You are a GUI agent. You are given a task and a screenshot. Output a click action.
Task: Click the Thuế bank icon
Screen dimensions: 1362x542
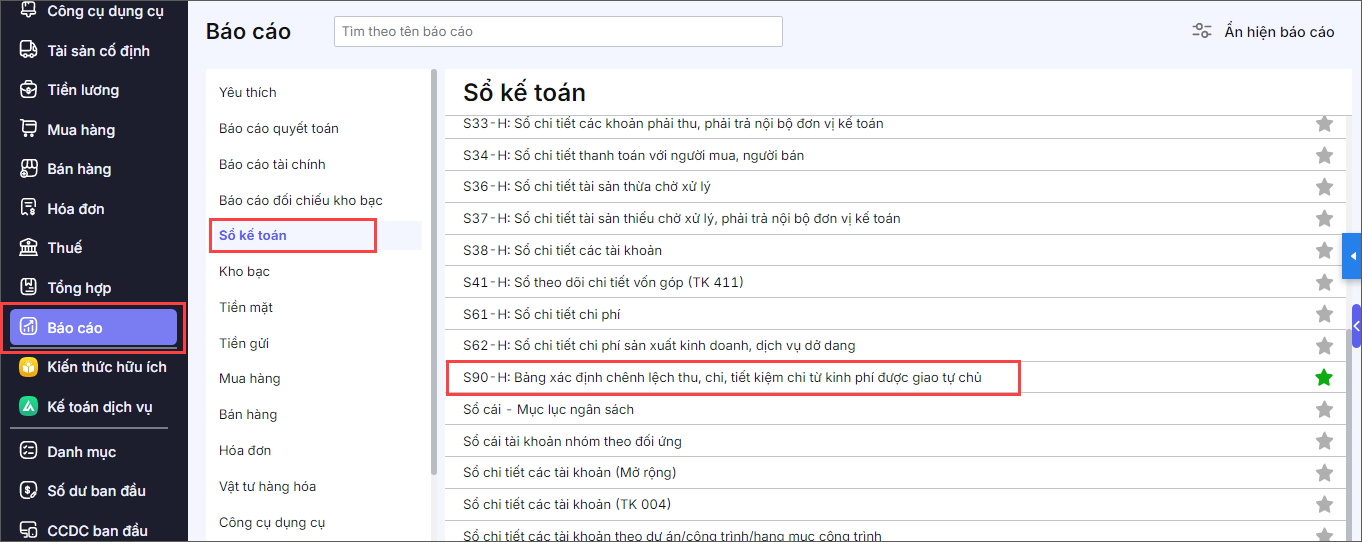(x=29, y=248)
